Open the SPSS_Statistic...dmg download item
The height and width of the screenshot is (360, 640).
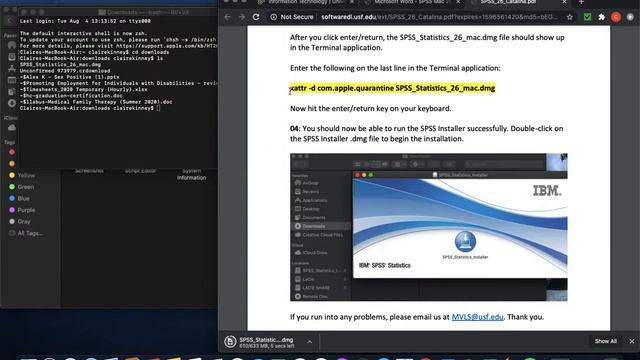[266, 342]
